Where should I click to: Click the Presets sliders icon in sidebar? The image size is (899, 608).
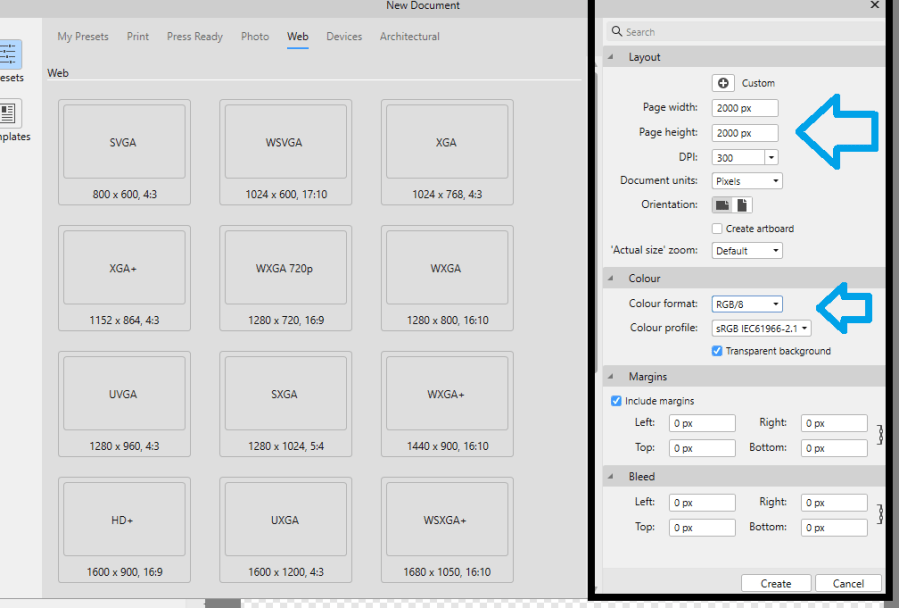click(x=8, y=54)
